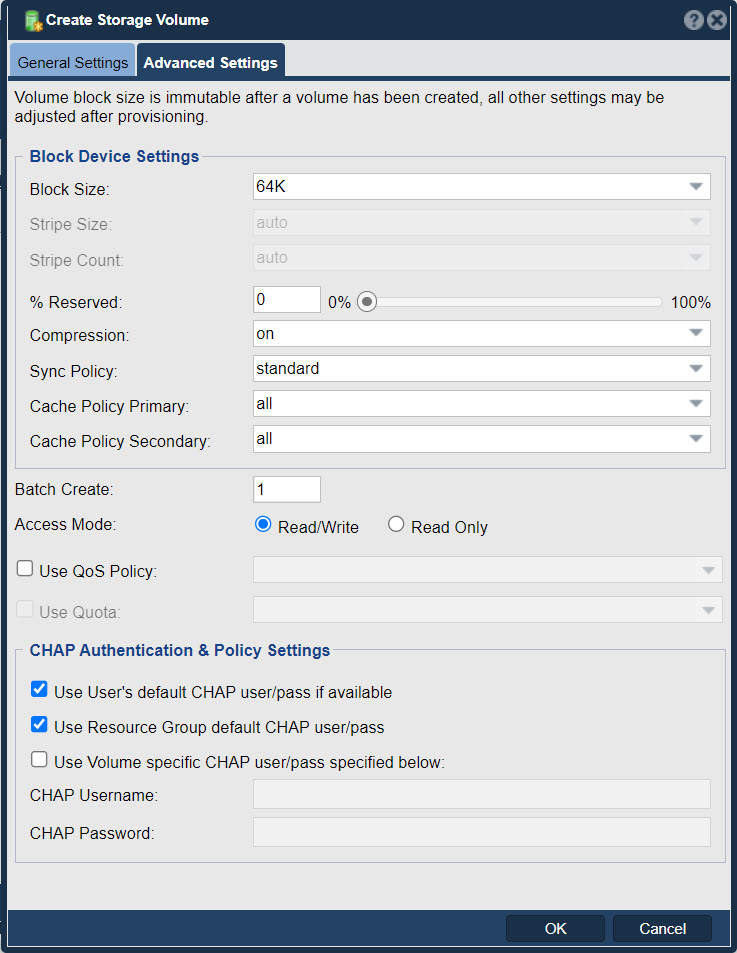The height and width of the screenshot is (953, 737).
Task: Click the Batch Create input field
Action: [287, 489]
